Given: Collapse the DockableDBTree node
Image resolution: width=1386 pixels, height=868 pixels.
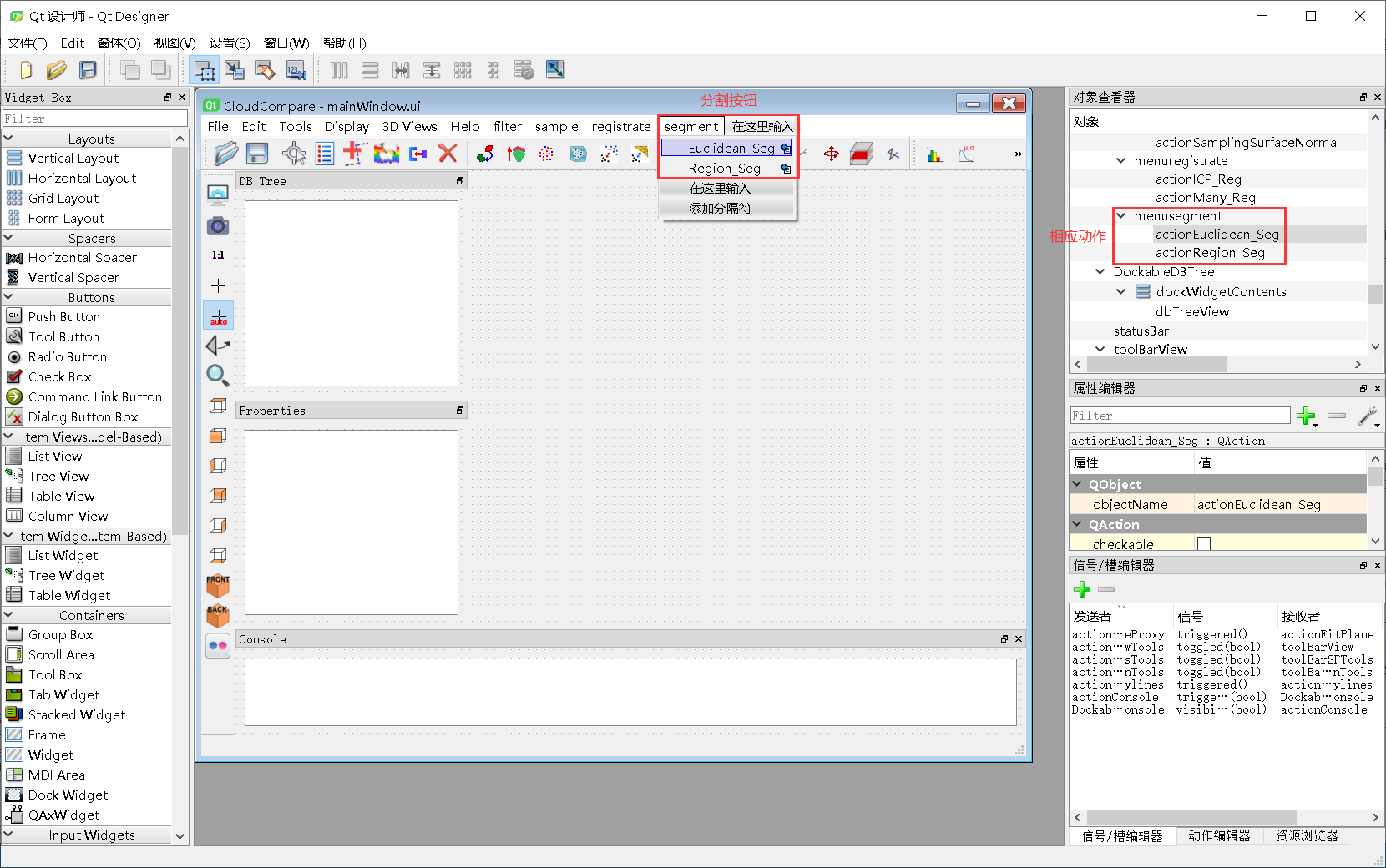Looking at the screenshot, I should click(x=1100, y=271).
